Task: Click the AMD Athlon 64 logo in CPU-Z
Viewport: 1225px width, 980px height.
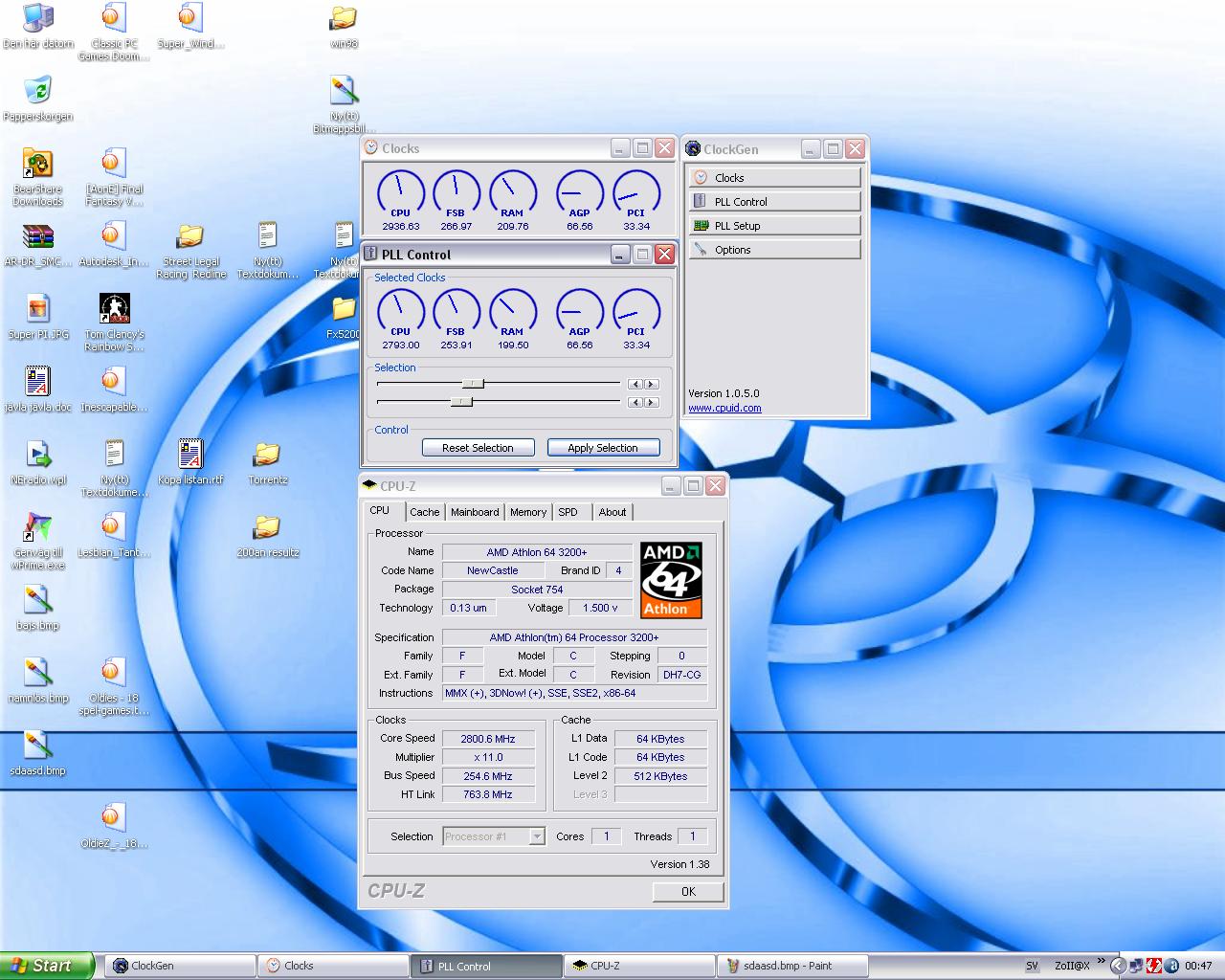Action: (672, 580)
